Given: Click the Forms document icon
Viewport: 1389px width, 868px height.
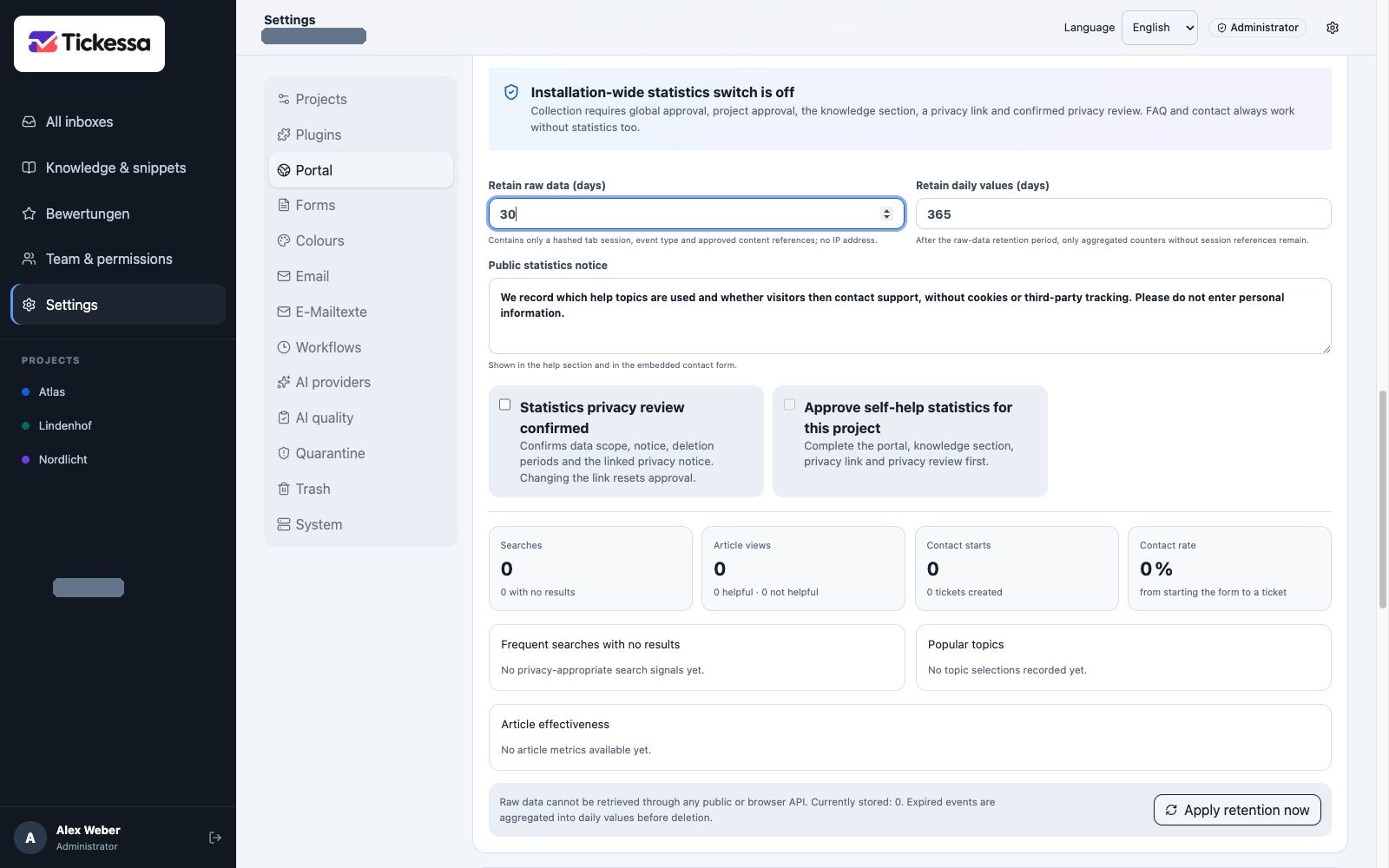Looking at the screenshot, I should pyautogui.click(x=283, y=205).
